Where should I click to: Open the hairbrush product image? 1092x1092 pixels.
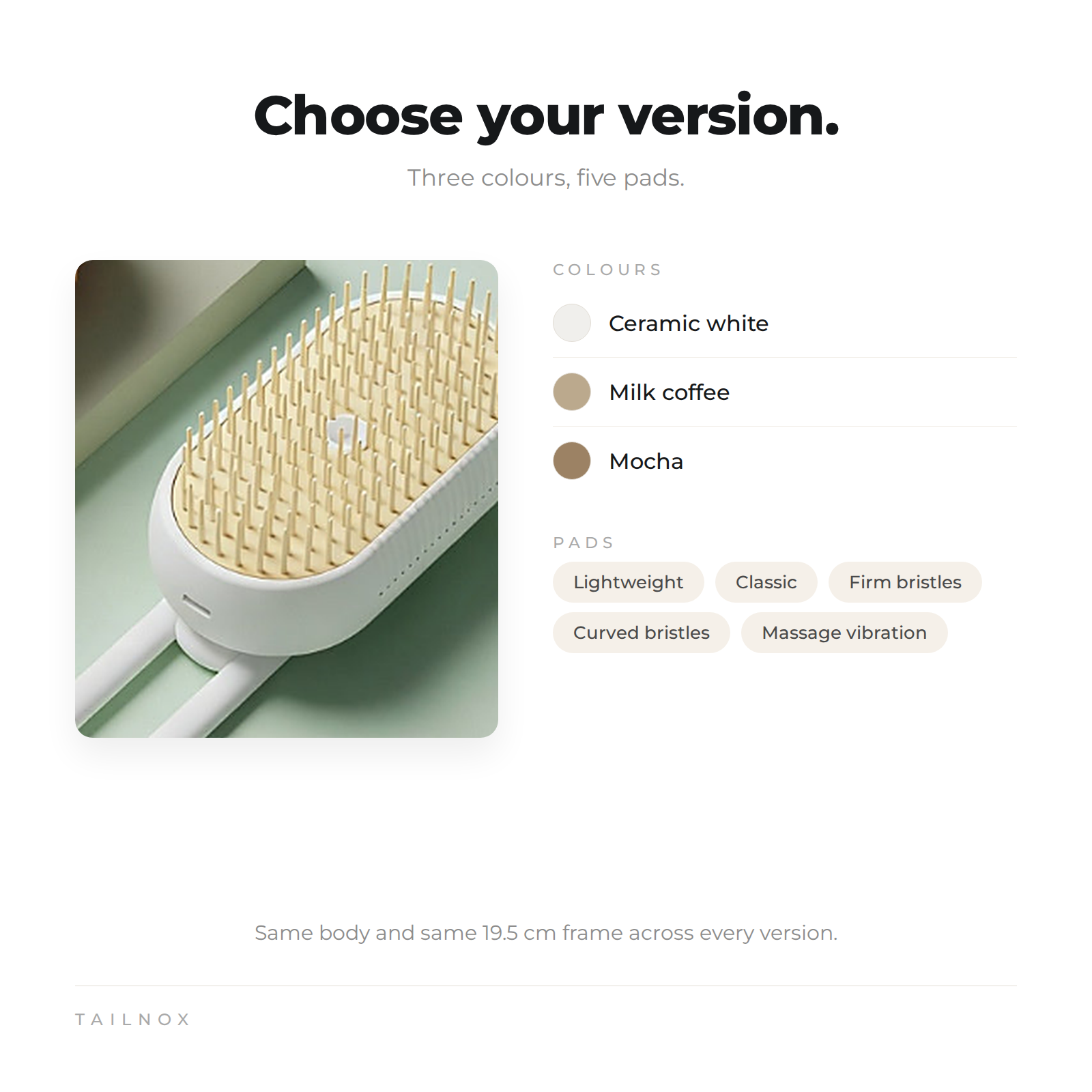[x=287, y=499]
